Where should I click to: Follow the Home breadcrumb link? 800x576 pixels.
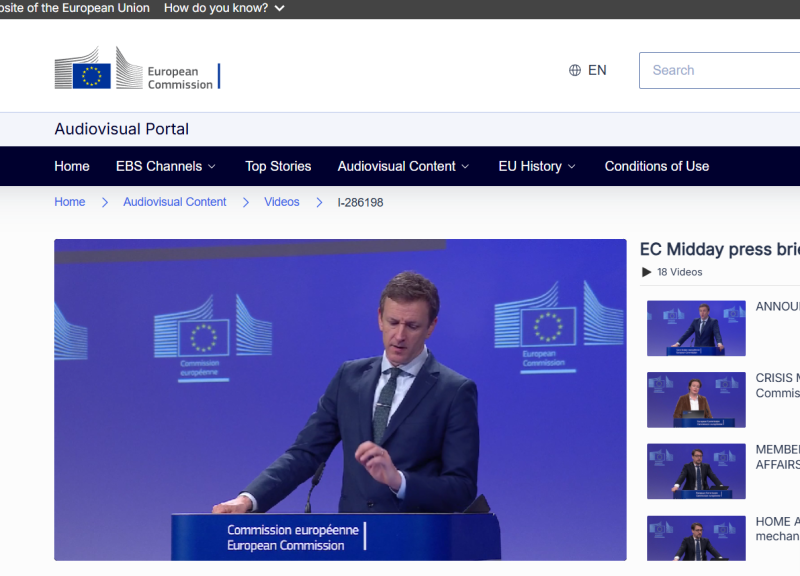70,202
